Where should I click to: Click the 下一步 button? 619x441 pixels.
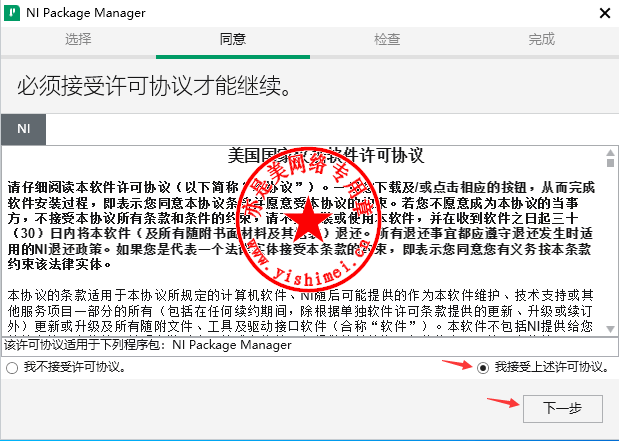click(x=563, y=408)
